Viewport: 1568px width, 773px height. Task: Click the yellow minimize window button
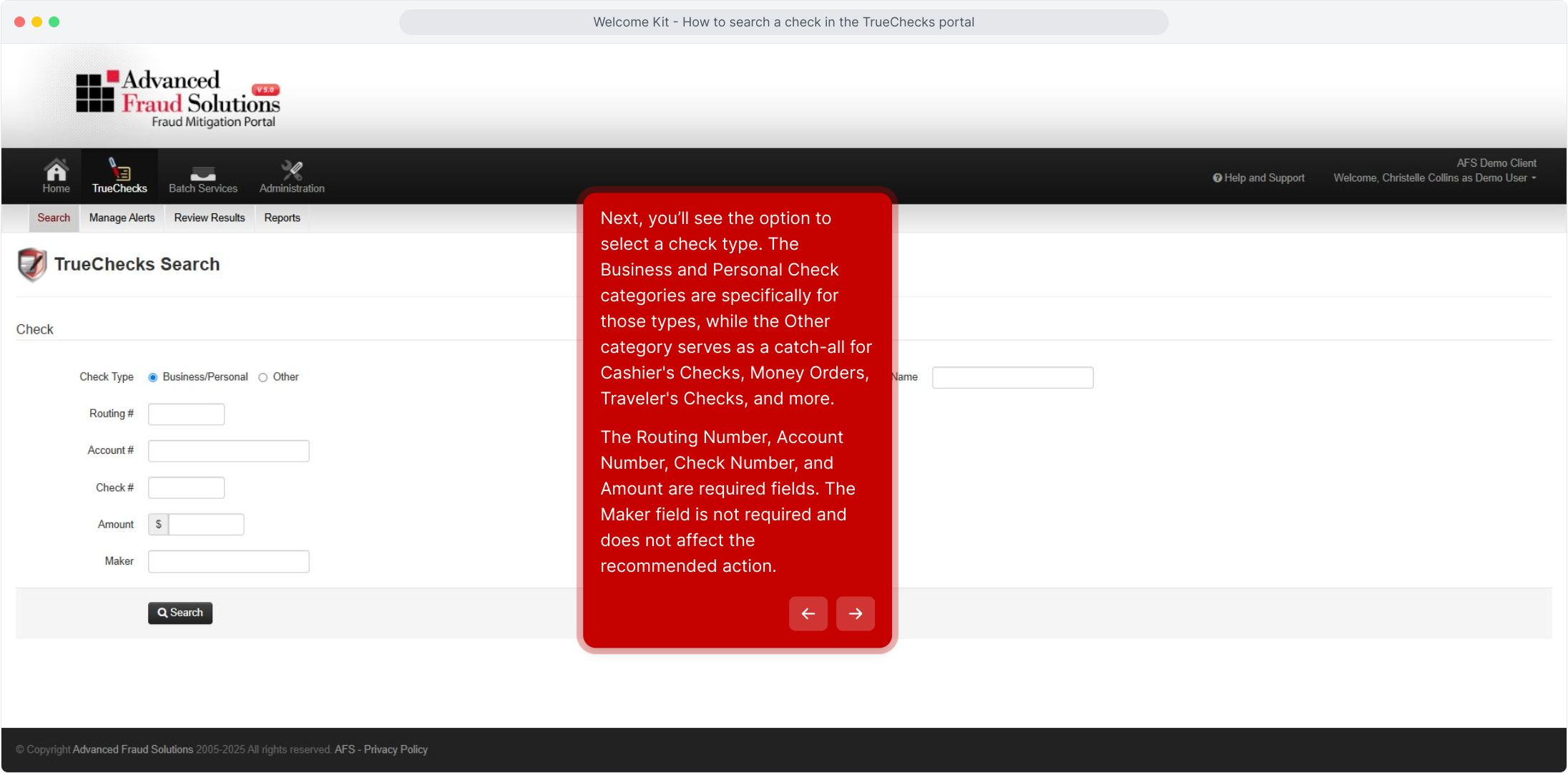point(37,22)
